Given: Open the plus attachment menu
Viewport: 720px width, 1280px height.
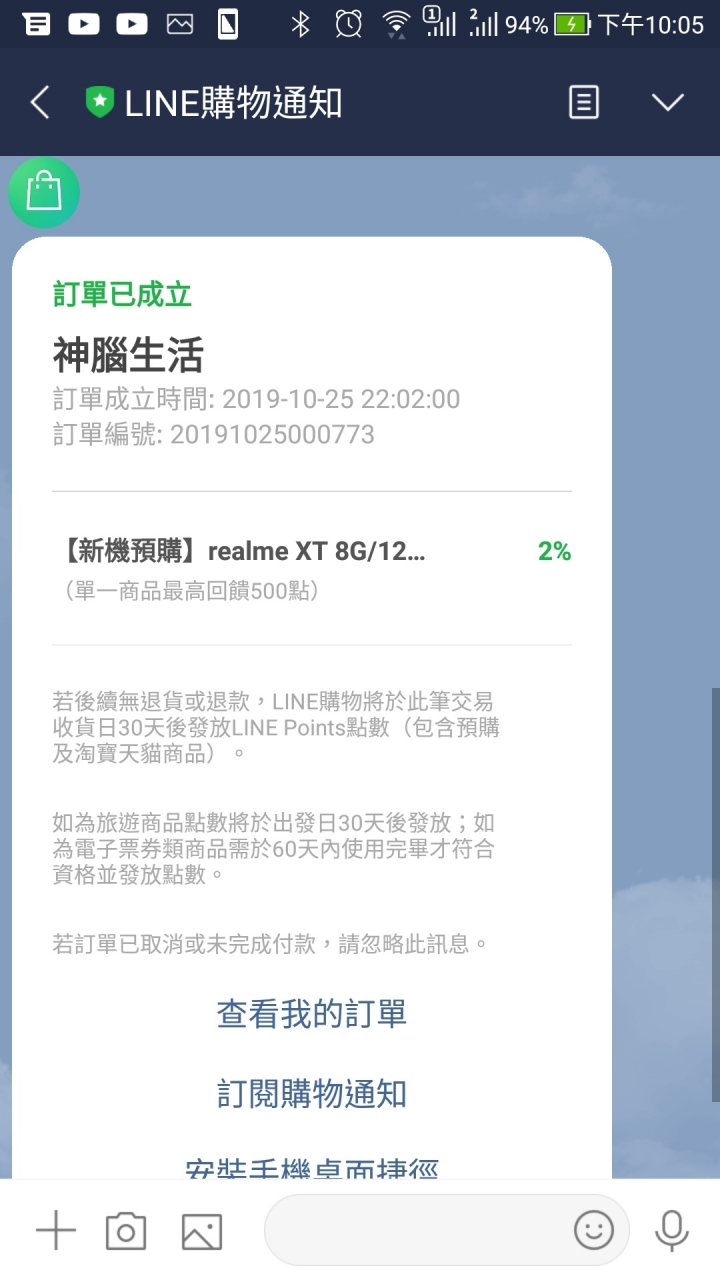Looking at the screenshot, I should click(56, 1230).
